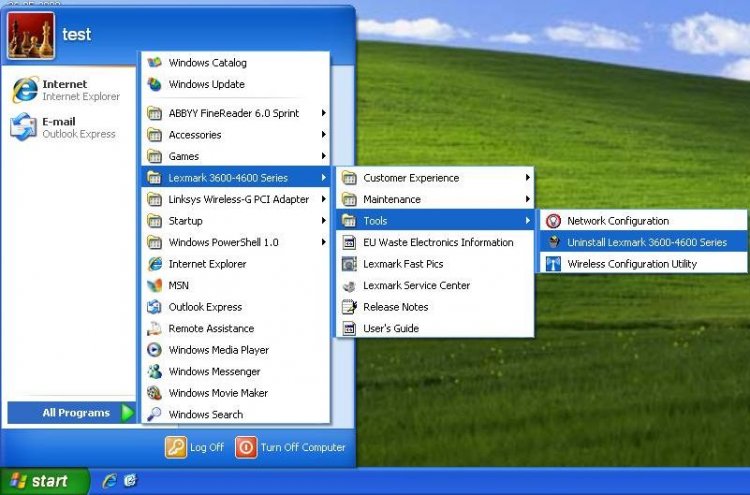Click the Lexmark Fast Pics icon
Image resolution: width=750 pixels, height=495 pixels.
349,264
